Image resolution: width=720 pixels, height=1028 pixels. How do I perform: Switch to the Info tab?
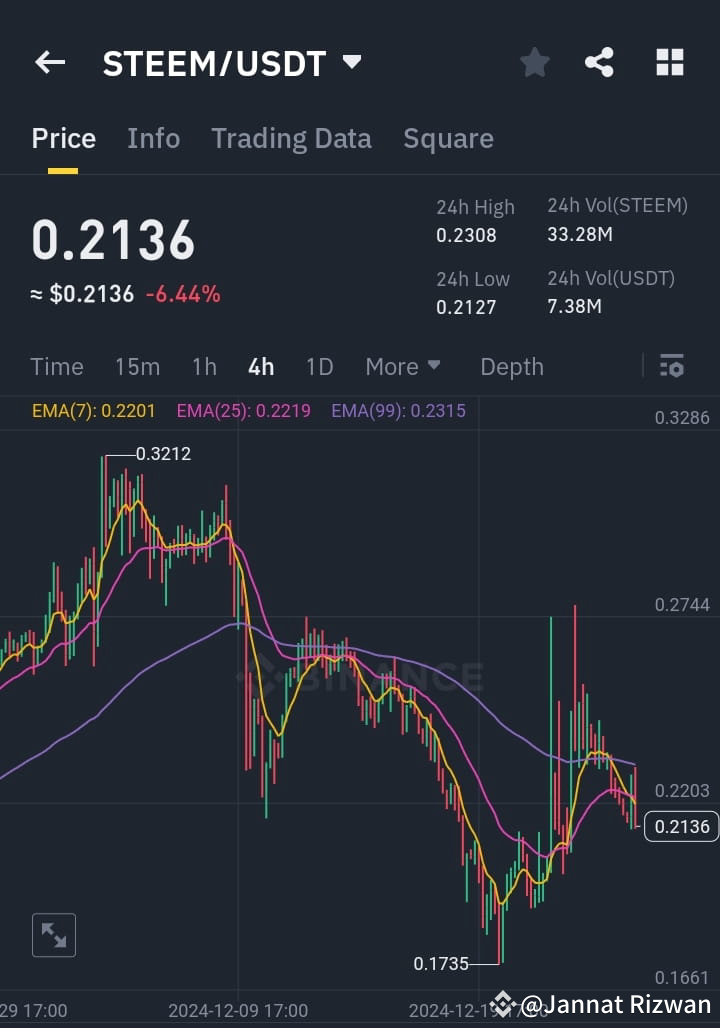(153, 139)
